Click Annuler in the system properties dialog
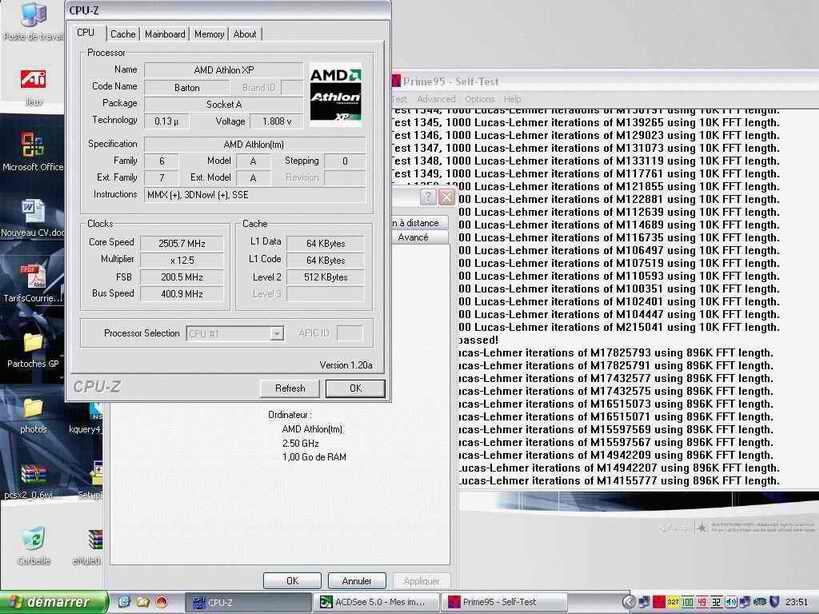 (357, 581)
